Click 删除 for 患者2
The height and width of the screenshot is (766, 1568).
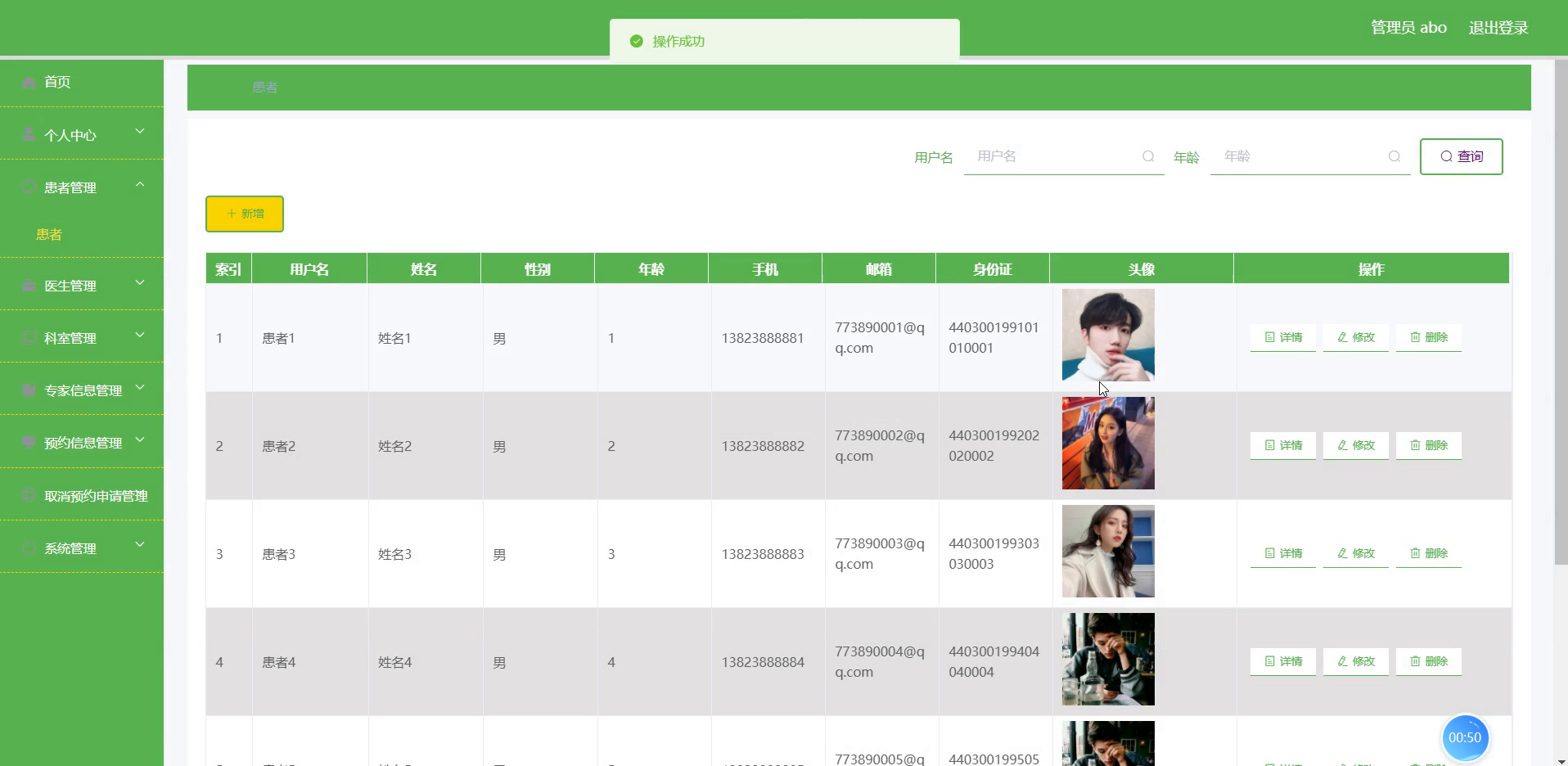pyautogui.click(x=1429, y=445)
